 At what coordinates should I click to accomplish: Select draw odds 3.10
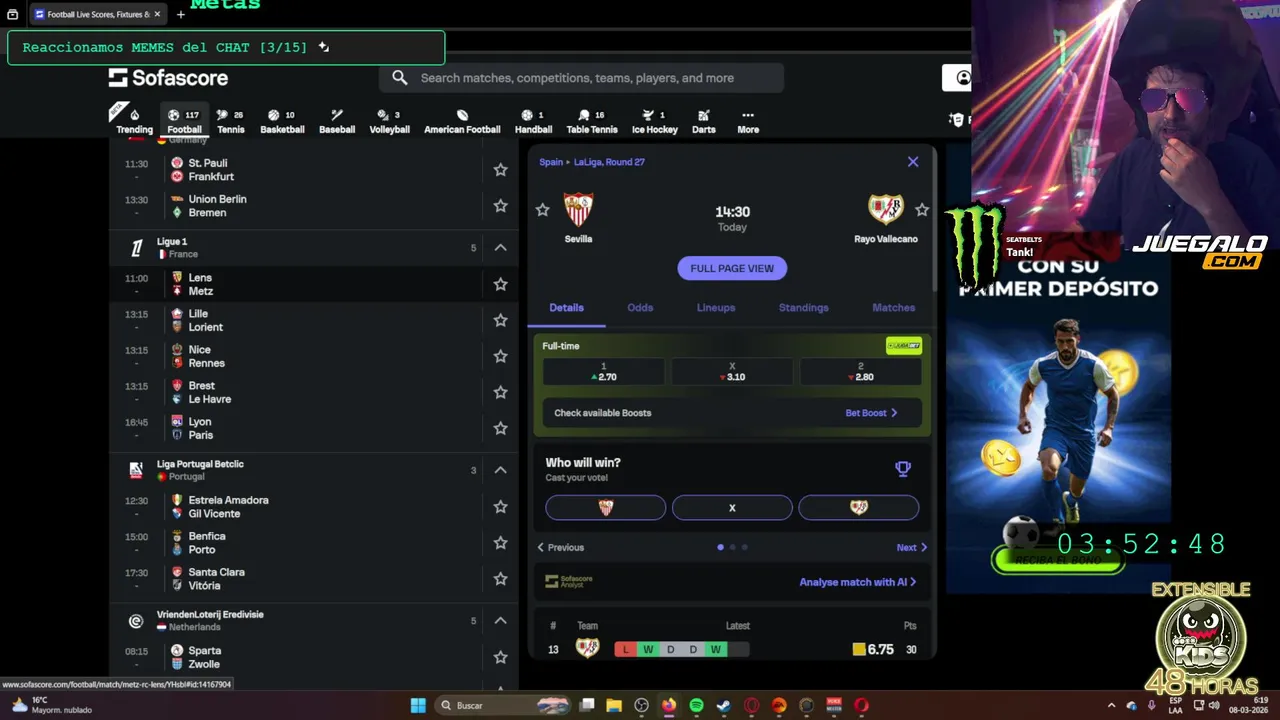point(732,372)
